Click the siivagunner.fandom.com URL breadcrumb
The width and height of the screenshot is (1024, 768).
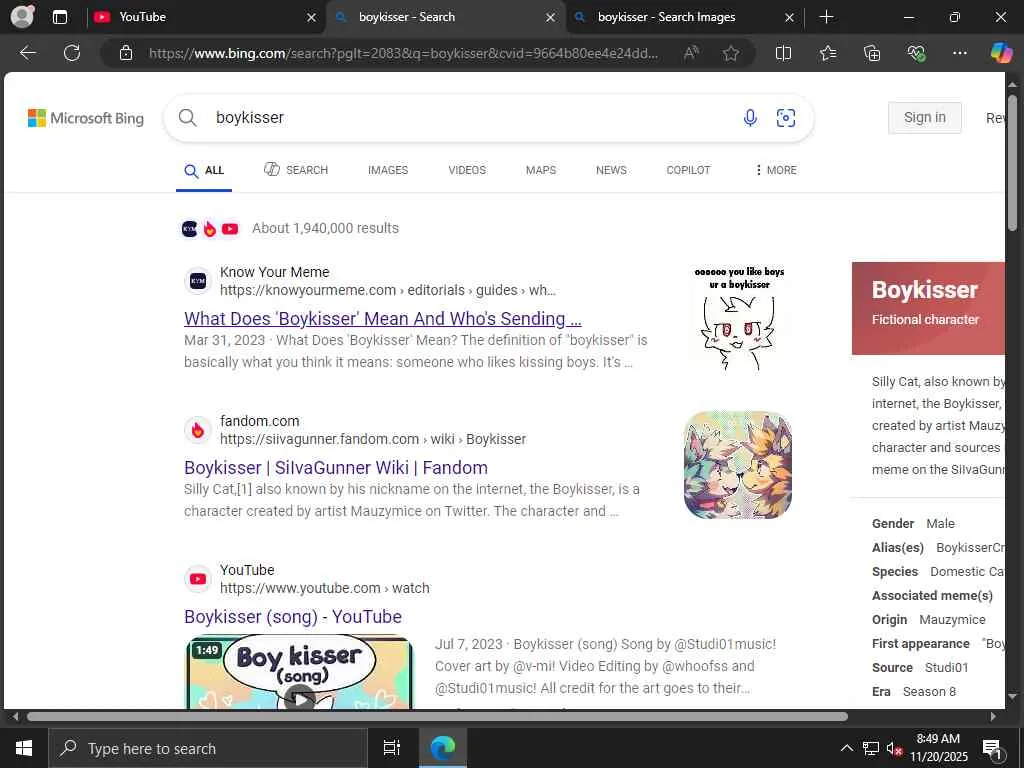[x=373, y=439]
